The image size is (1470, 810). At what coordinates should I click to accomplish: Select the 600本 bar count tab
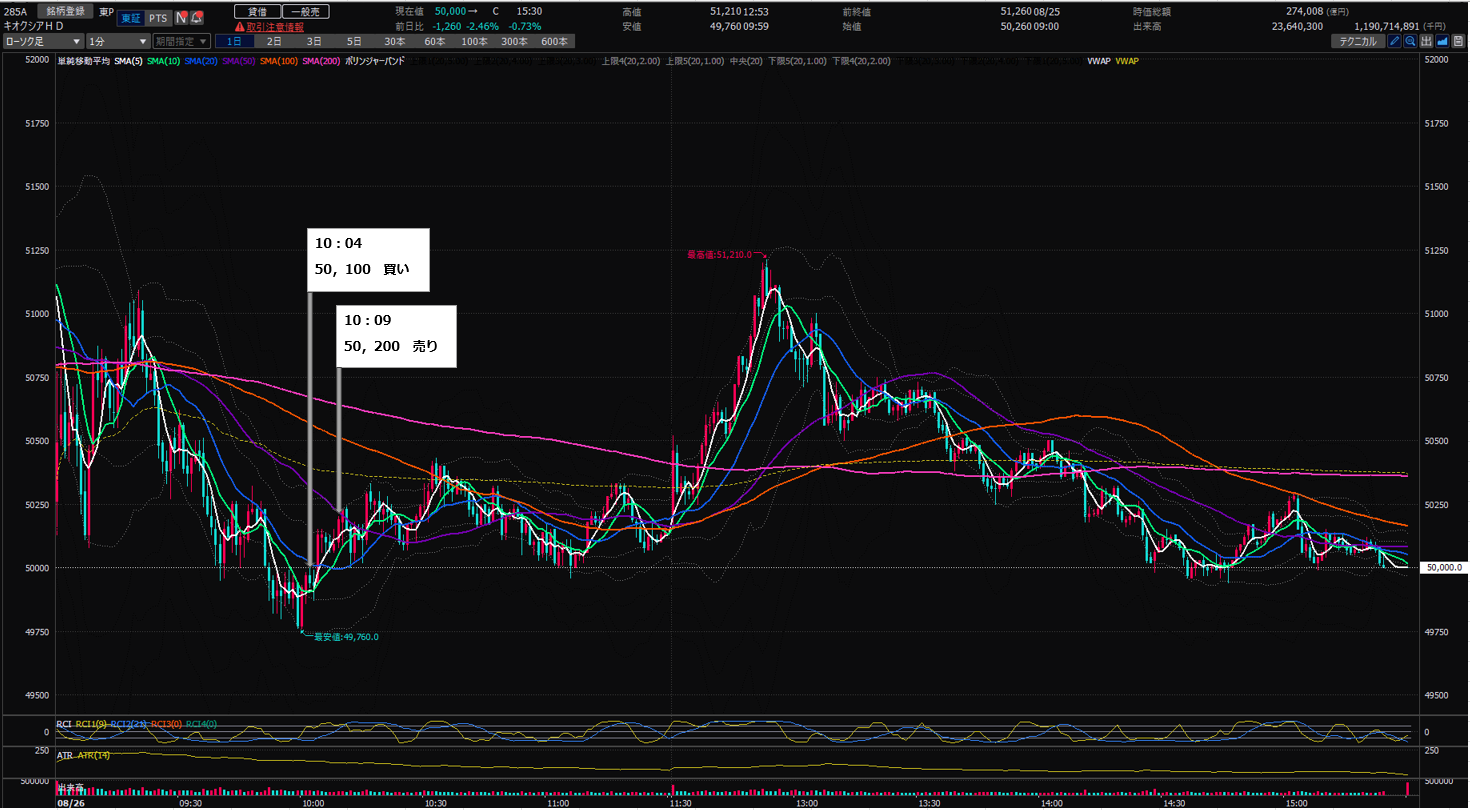click(553, 42)
